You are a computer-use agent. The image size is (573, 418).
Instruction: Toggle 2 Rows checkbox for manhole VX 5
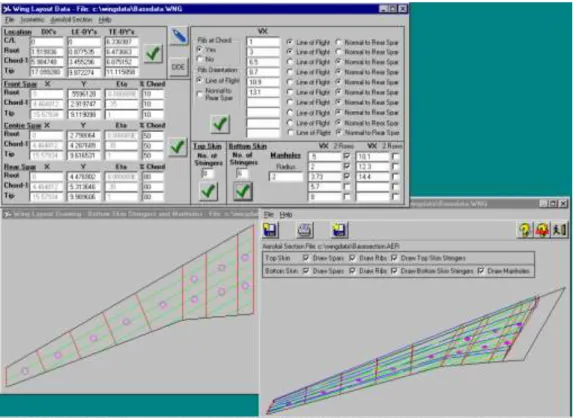click(347, 157)
